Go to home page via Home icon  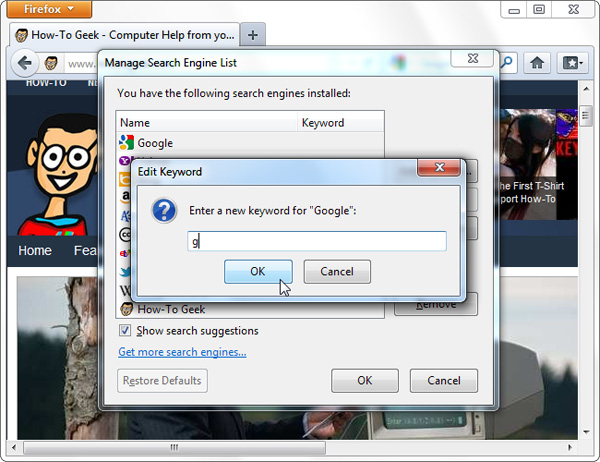pyautogui.click(x=537, y=62)
